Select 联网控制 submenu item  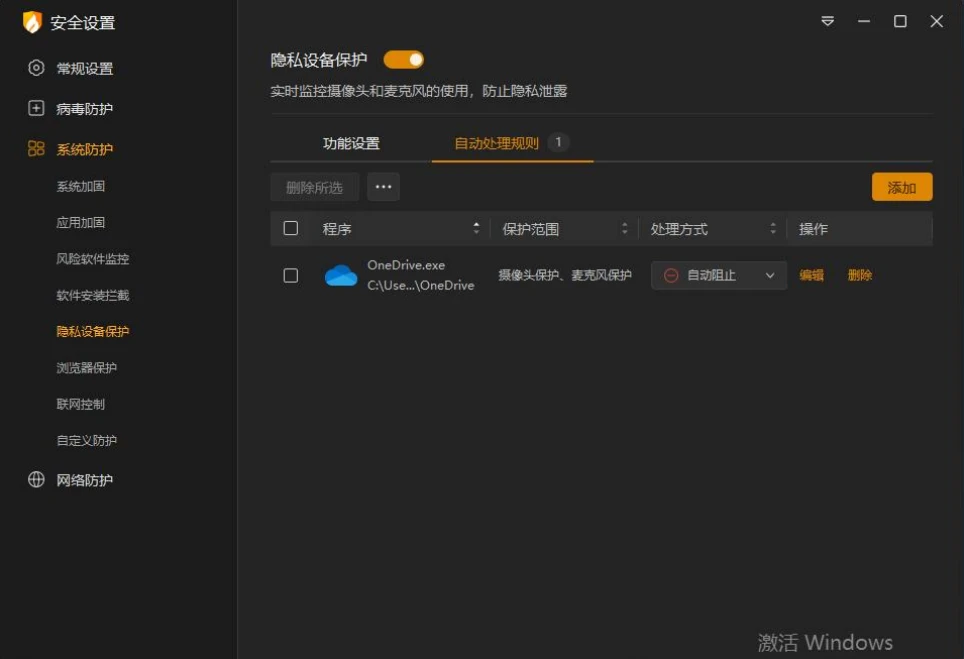click(x=81, y=404)
